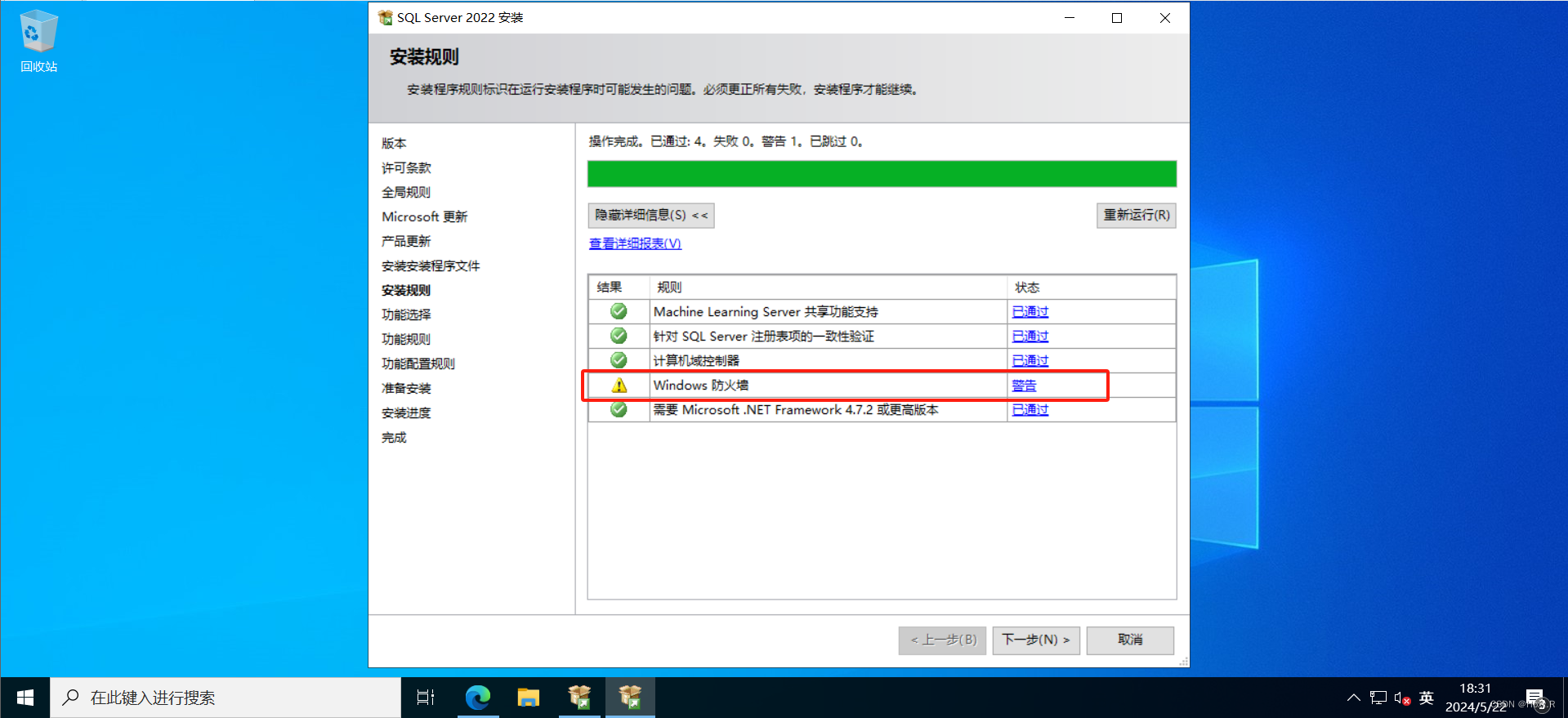Open Task View on the taskbar
Screen dimensions: 1568x718
tap(426, 698)
